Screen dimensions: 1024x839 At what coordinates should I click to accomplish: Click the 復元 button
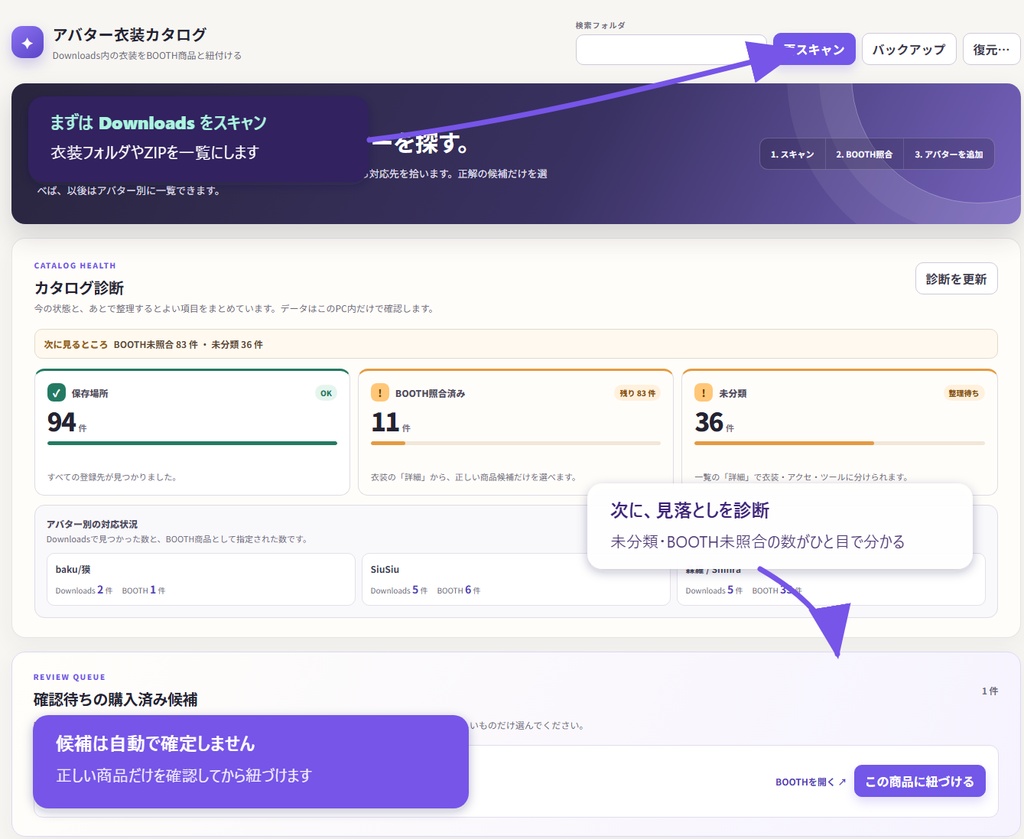pos(991,49)
